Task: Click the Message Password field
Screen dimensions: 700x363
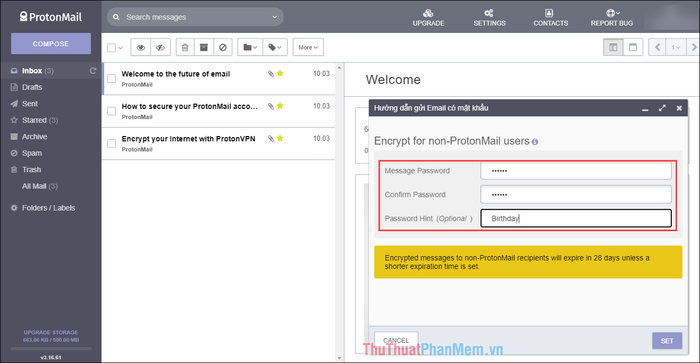Action: tap(576, 171)
